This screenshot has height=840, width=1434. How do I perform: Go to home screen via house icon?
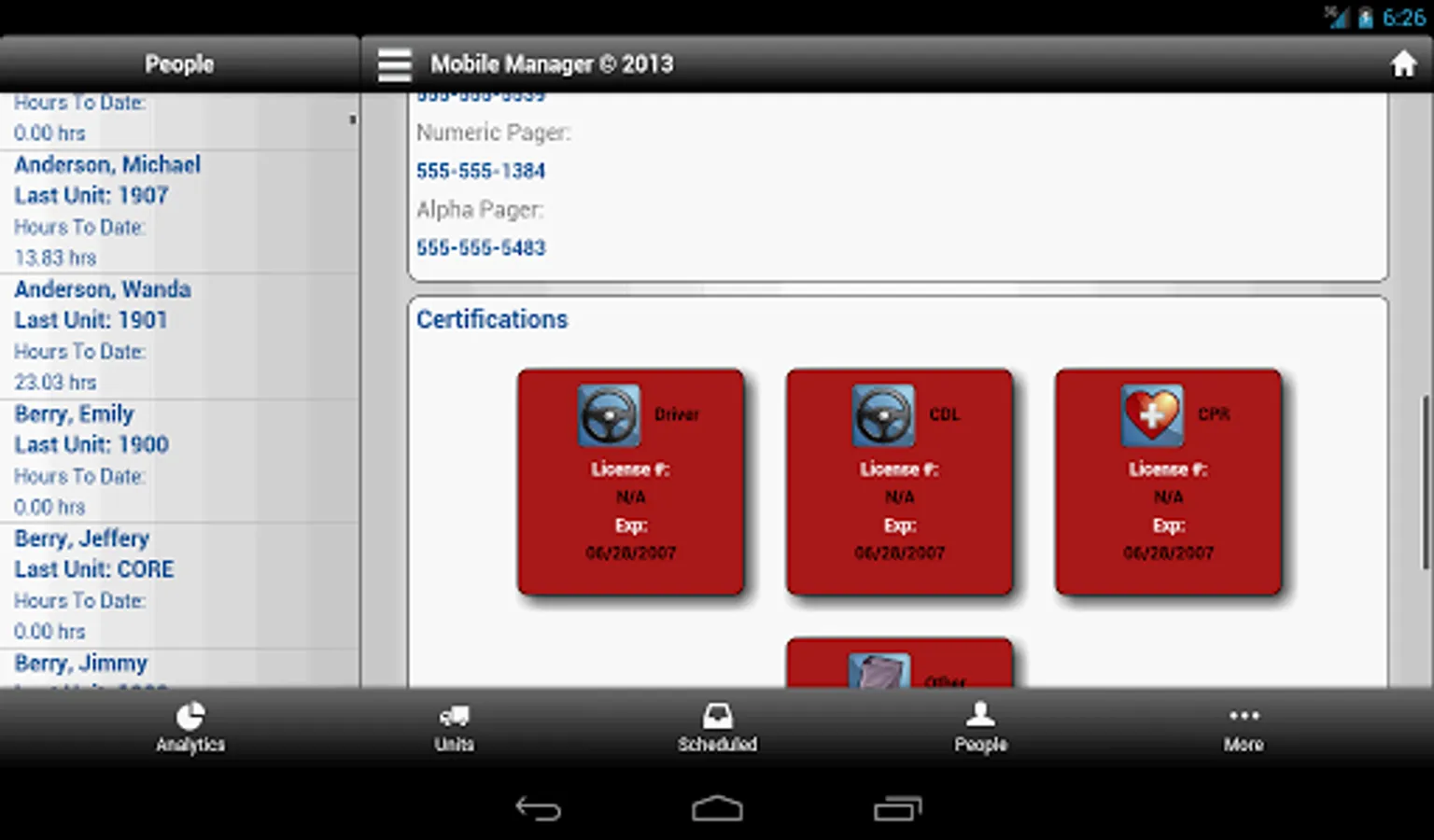1403,64
